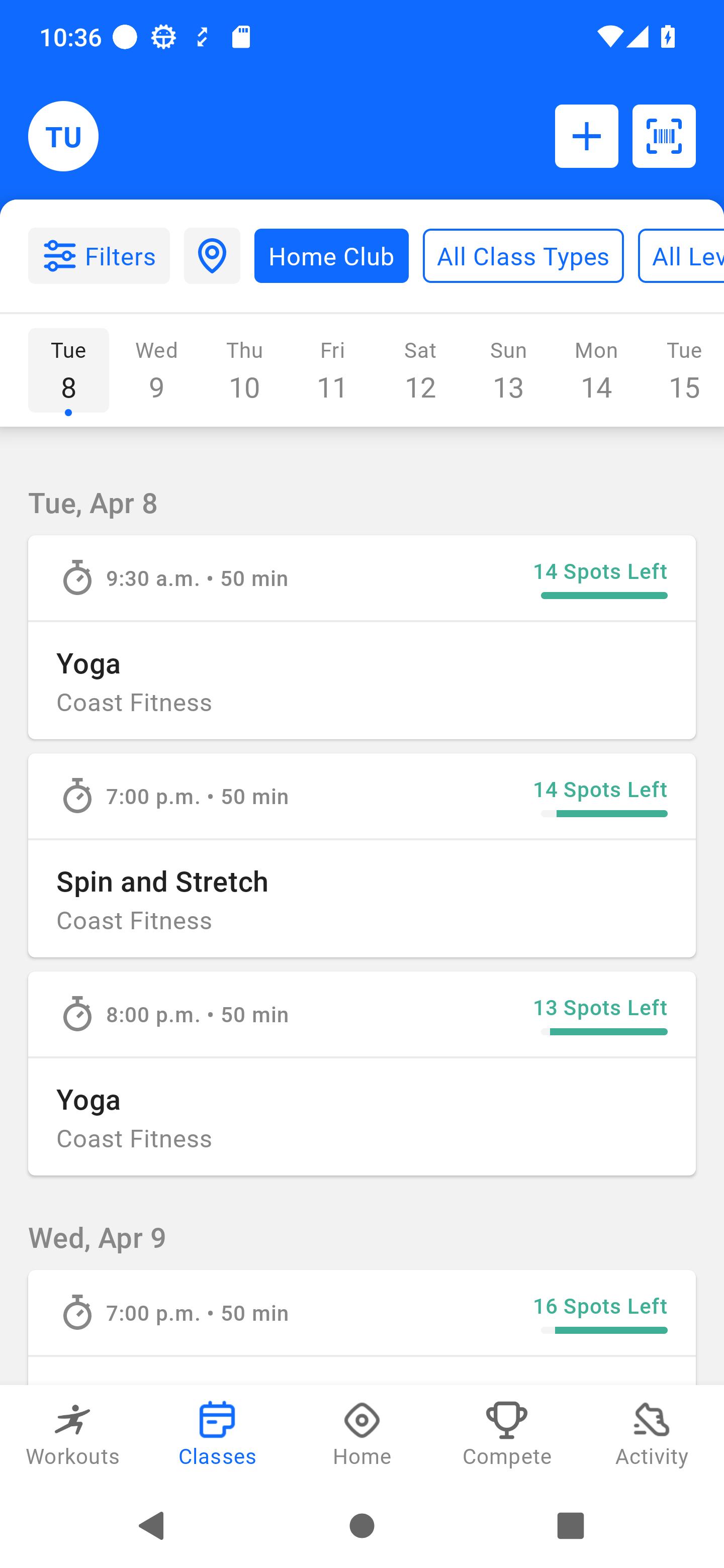The height and width of the screenshot is (1568, 724).
Task: Open the 8:00 p.m. Yoga class card
Action: point(361,1073)
